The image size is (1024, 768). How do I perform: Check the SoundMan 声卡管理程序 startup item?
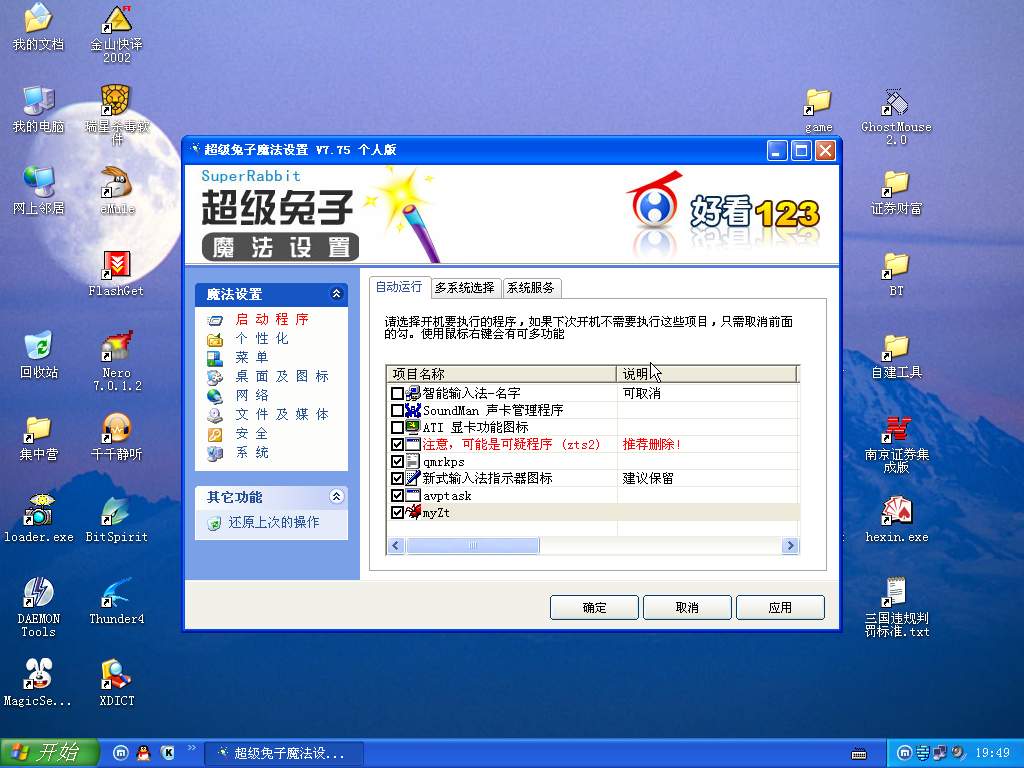(396, 411)
